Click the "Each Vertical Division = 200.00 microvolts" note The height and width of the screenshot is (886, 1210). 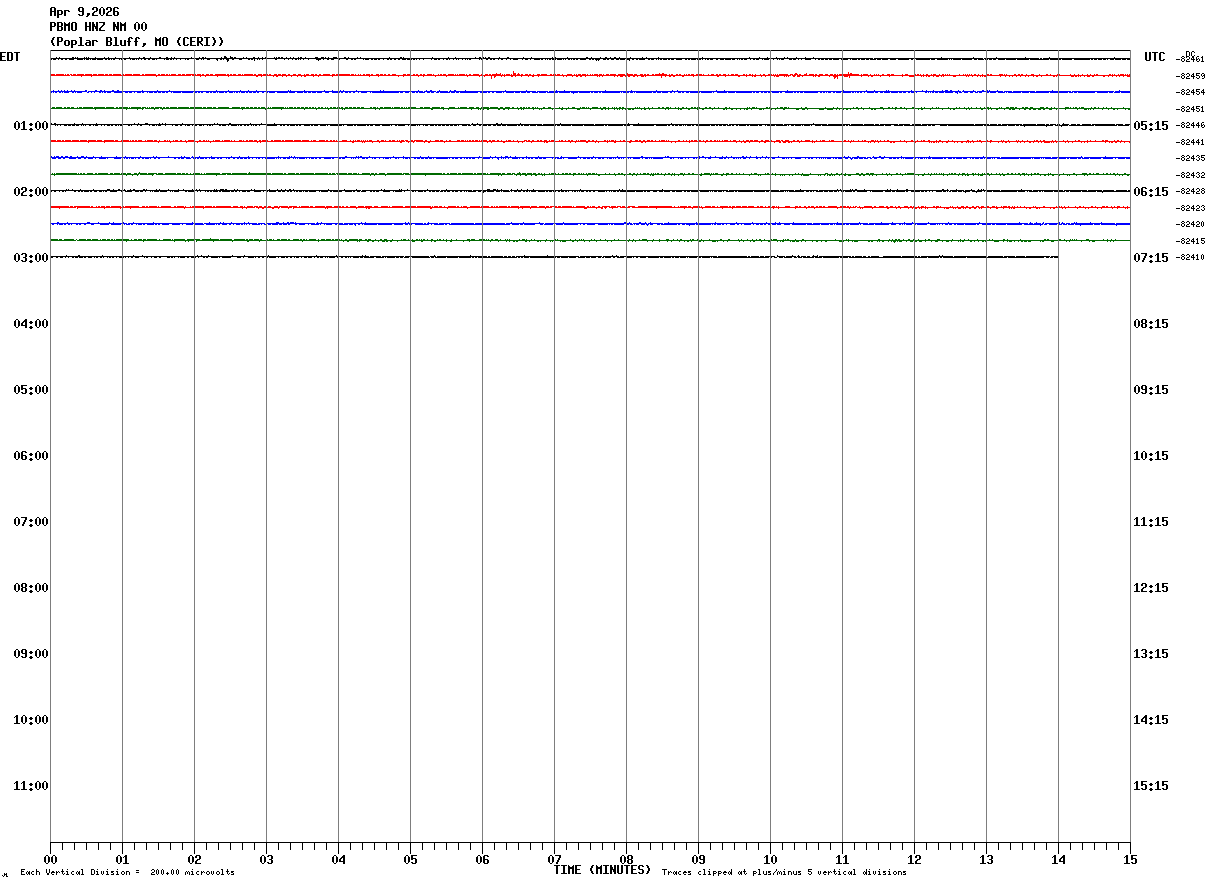[127, 873]
